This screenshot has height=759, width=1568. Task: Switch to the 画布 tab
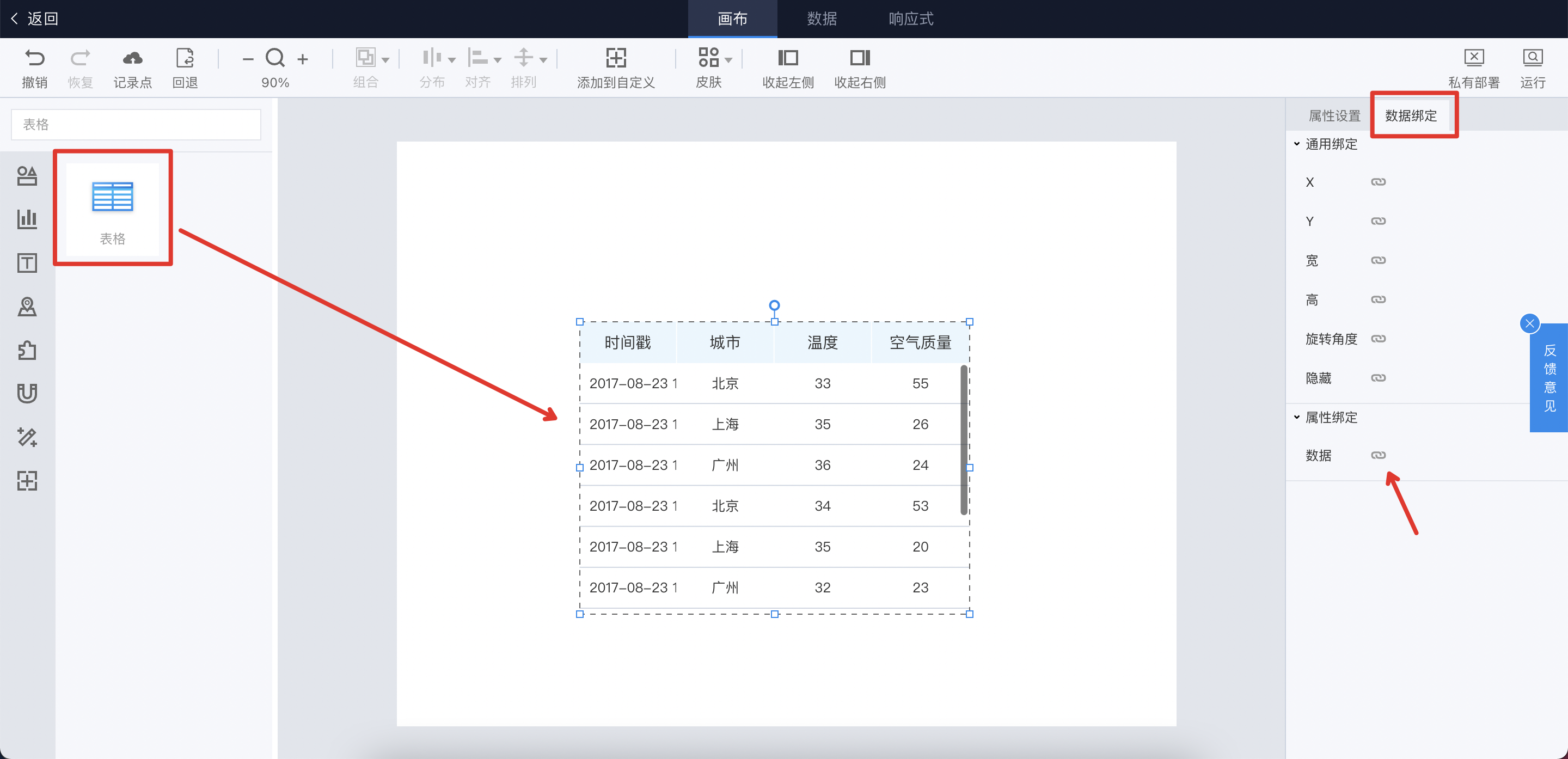point(732,19)
